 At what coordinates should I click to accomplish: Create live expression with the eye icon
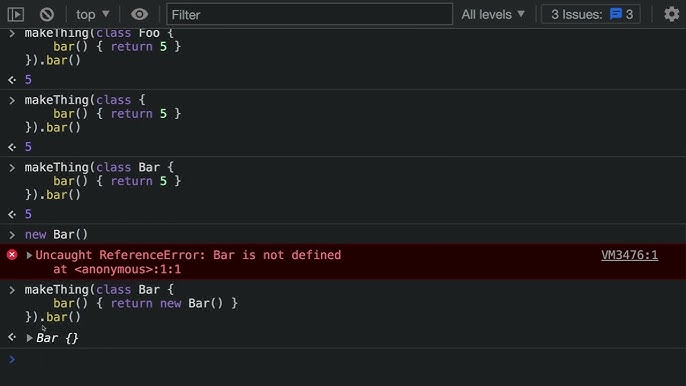(139, 14)
